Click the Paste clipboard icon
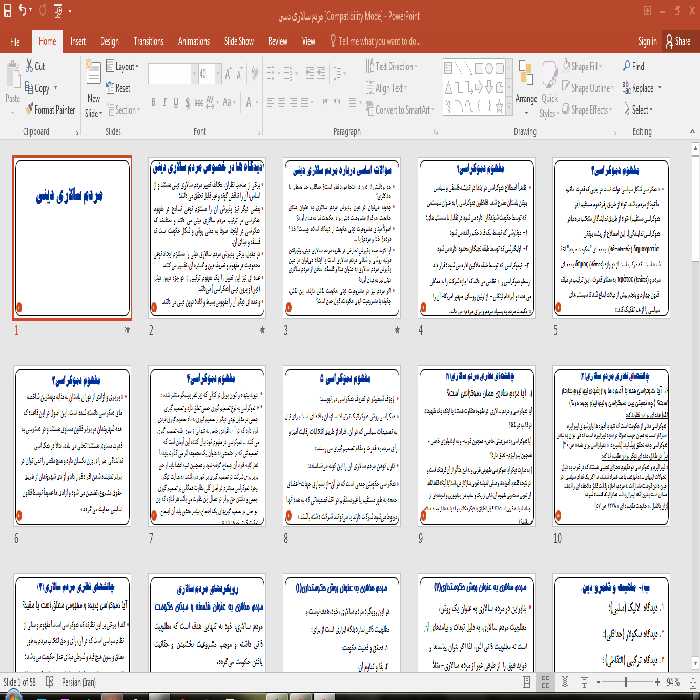 pos(13,76)
